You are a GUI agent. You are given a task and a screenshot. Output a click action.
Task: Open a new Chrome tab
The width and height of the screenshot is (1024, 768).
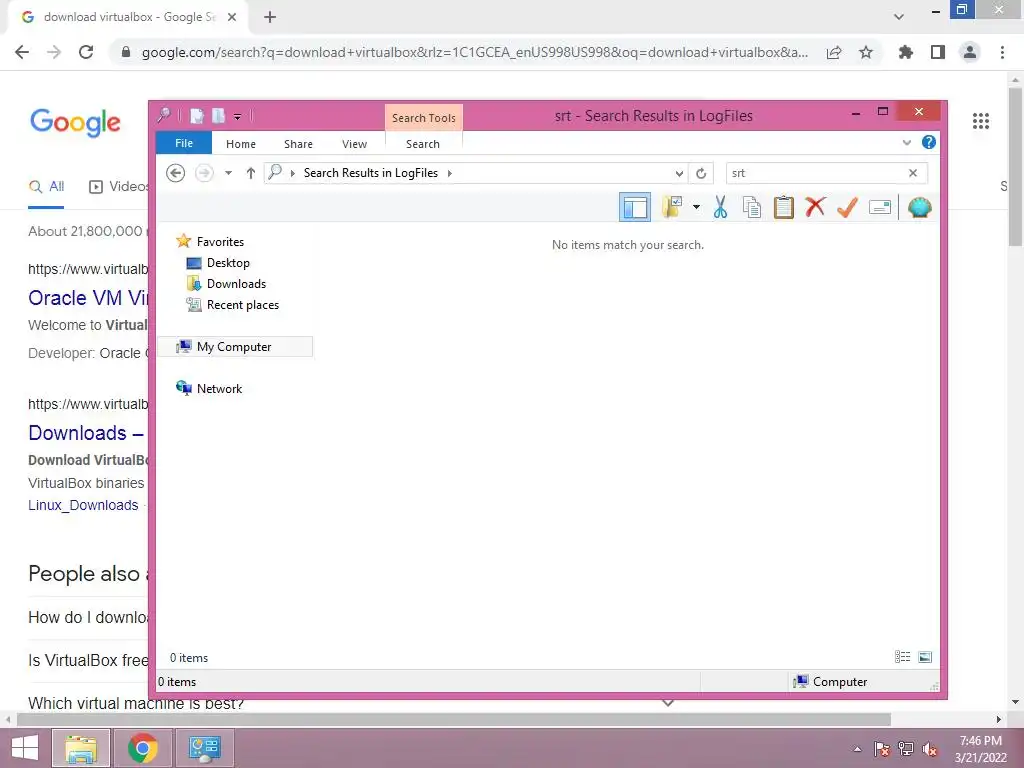[x=270, y=18]
